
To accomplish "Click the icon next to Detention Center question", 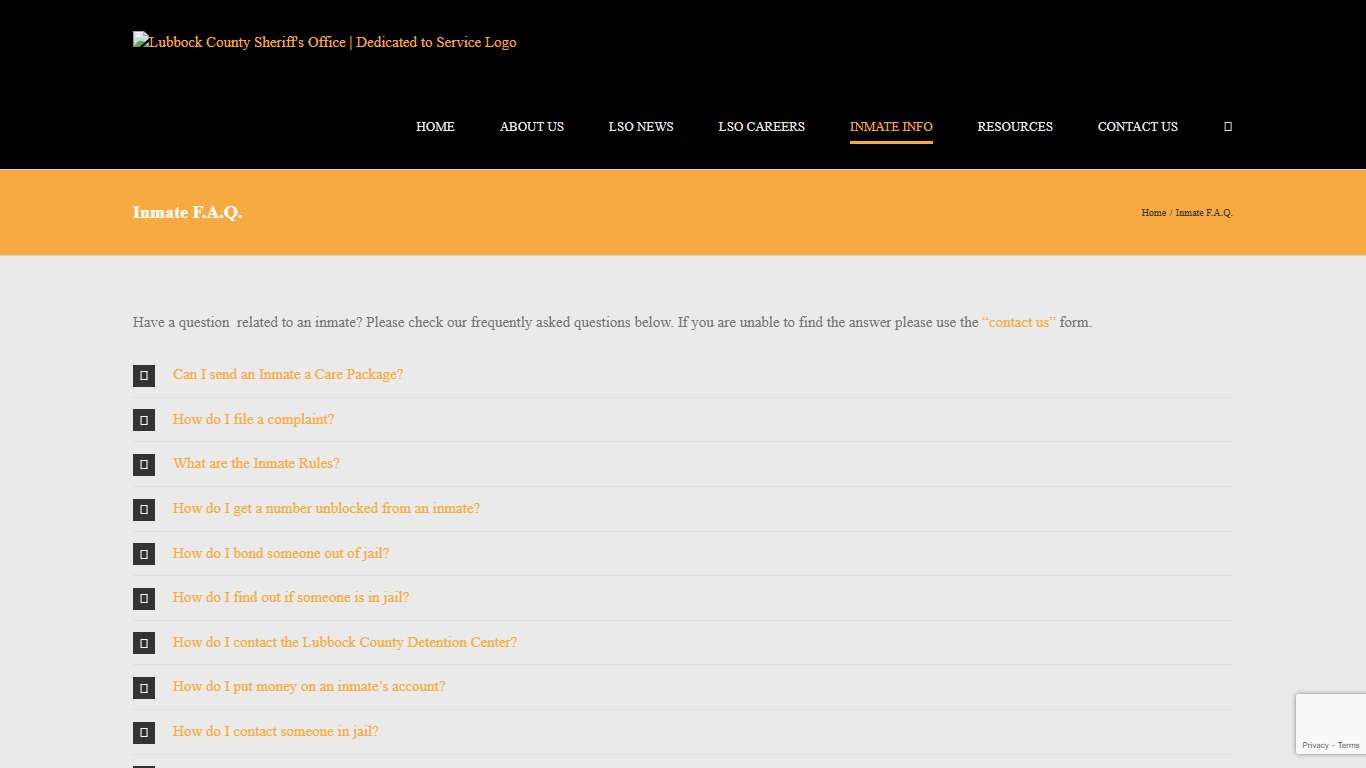I will click(144, 643).
